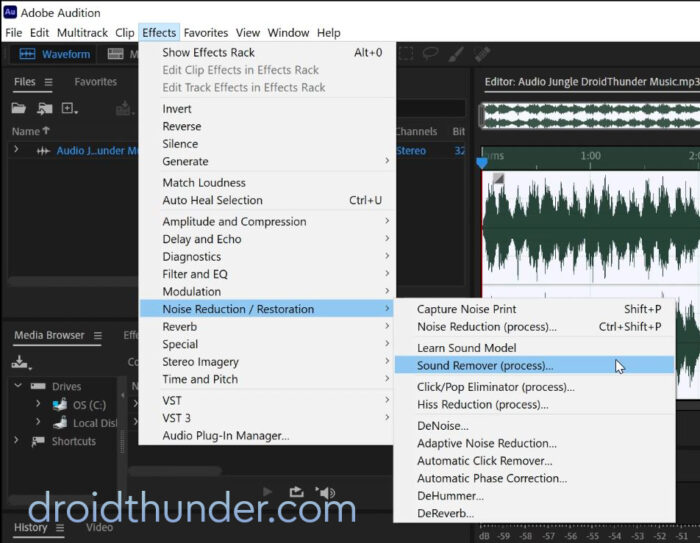
Task: Select Noise Reduction / Restoration entry
Action: (x=267, y=309)
